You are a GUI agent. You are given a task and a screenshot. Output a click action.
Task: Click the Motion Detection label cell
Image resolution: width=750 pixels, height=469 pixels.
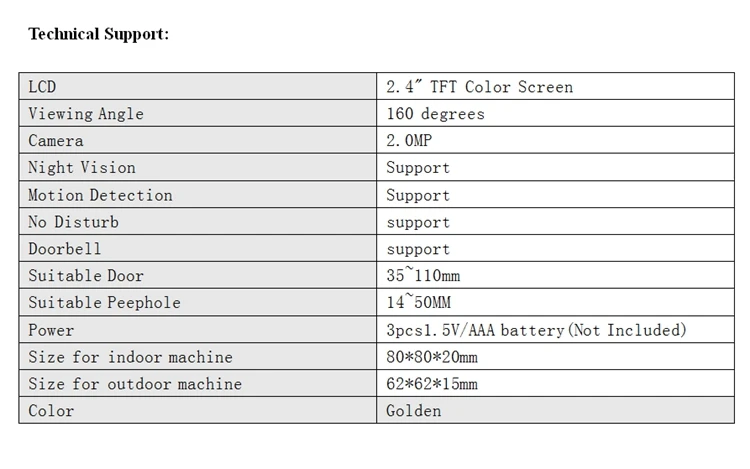(198, 194)
